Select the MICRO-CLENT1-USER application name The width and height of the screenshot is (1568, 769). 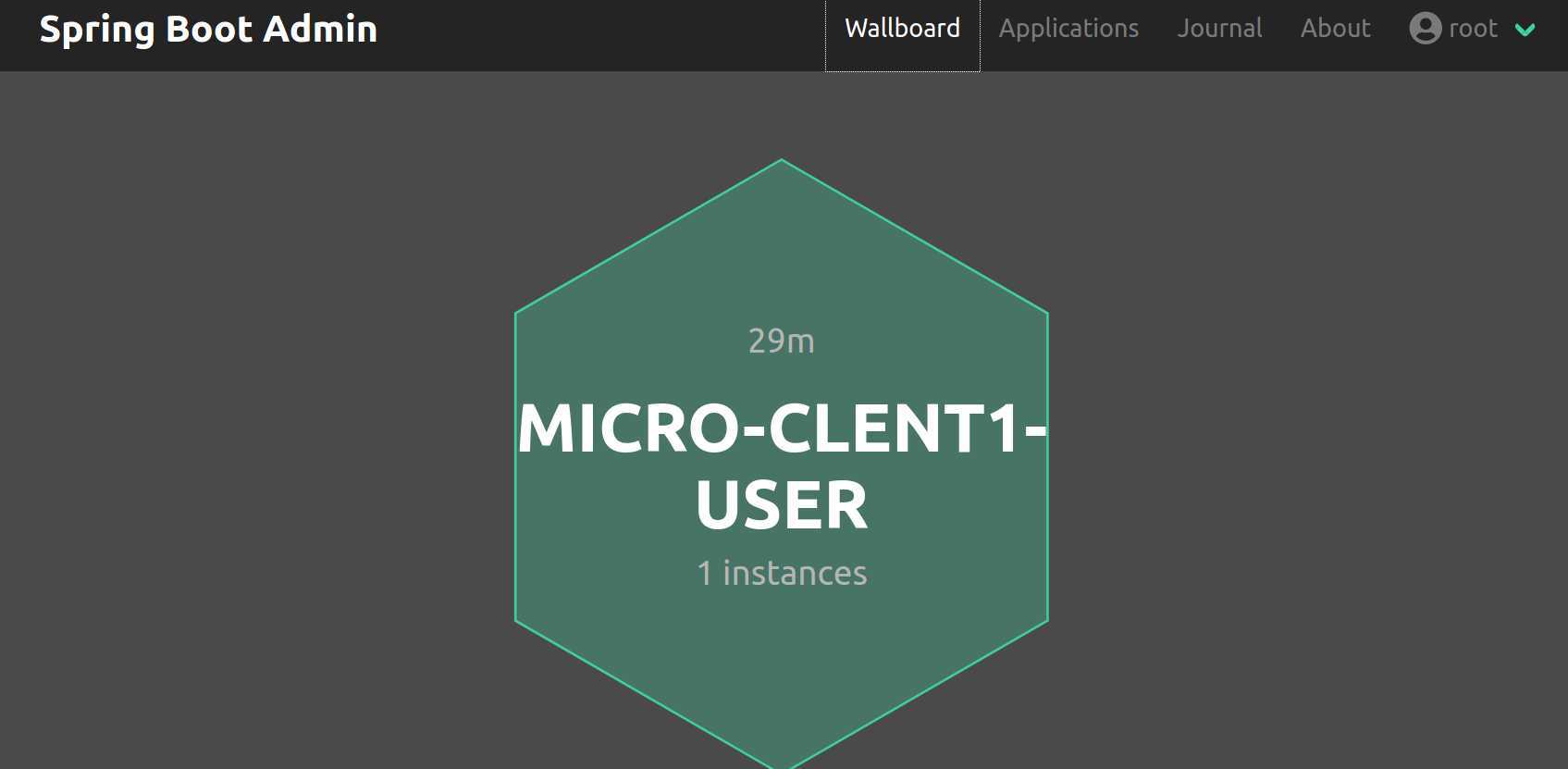coord(782,466)
